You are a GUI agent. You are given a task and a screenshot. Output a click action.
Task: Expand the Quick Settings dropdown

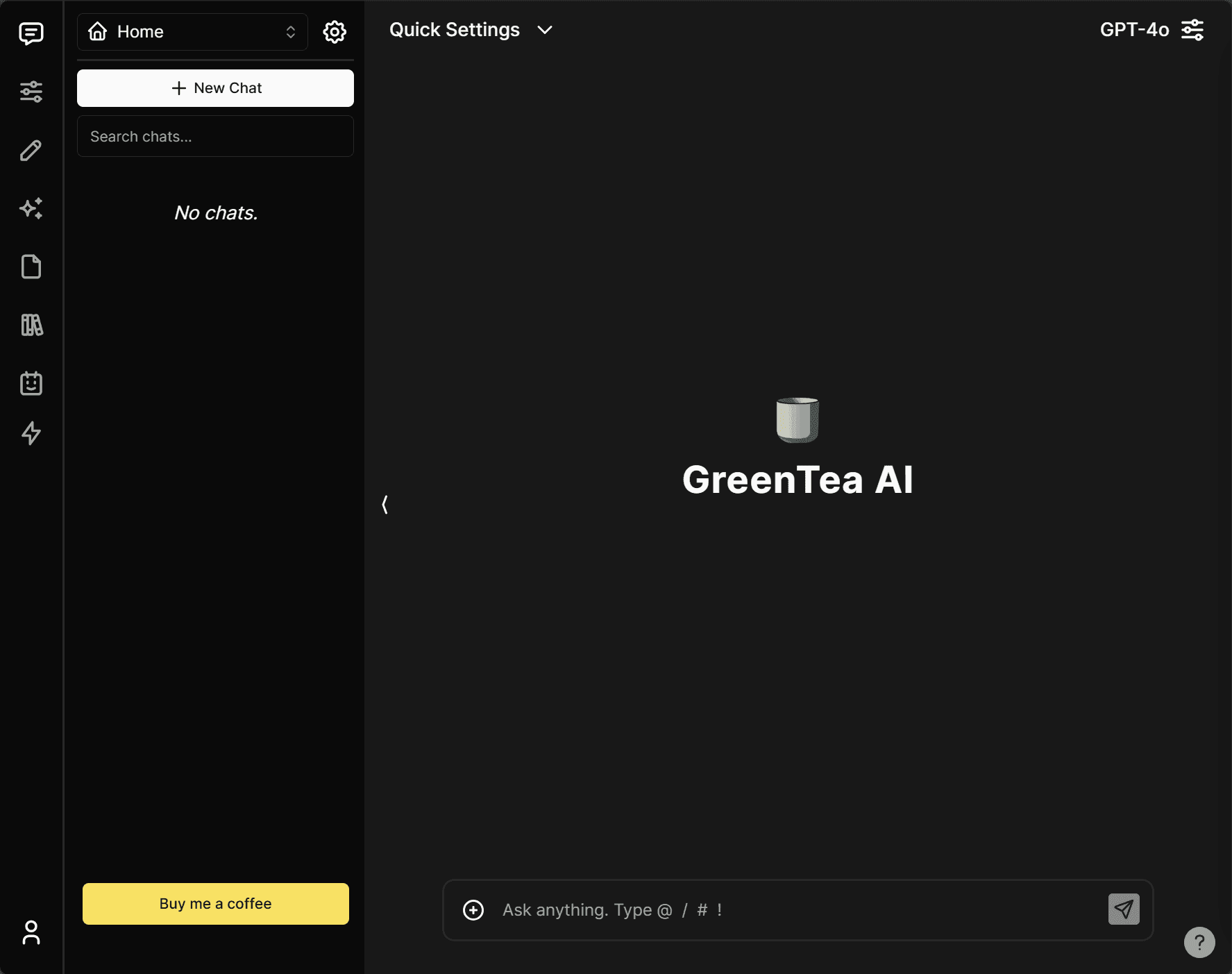(471, 30)
